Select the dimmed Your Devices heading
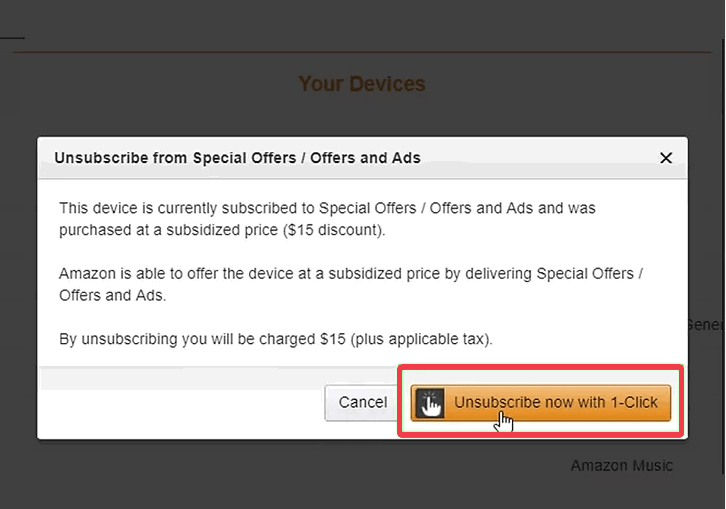The image size is (726, 509). pos(361,84)
